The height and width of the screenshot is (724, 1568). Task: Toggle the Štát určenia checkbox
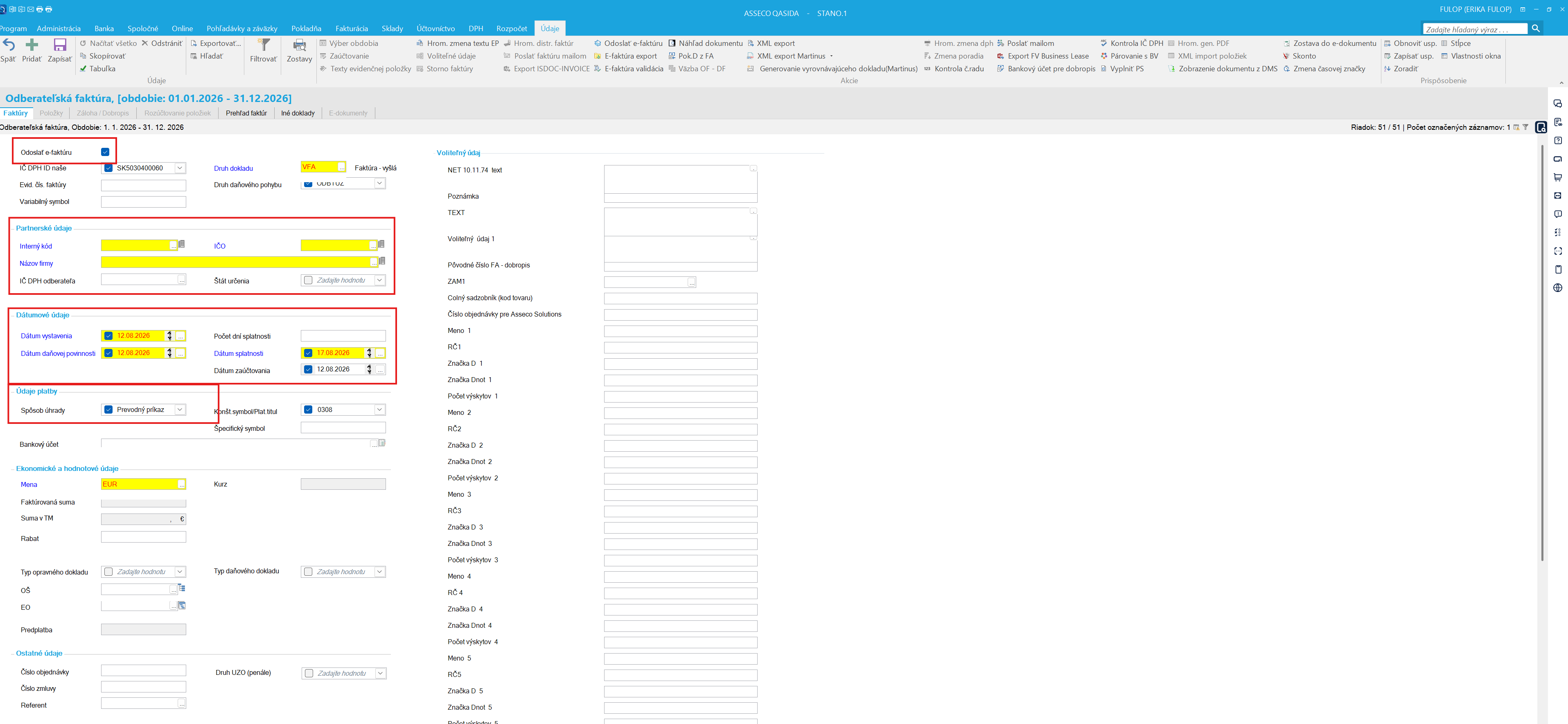click(308, 281)
